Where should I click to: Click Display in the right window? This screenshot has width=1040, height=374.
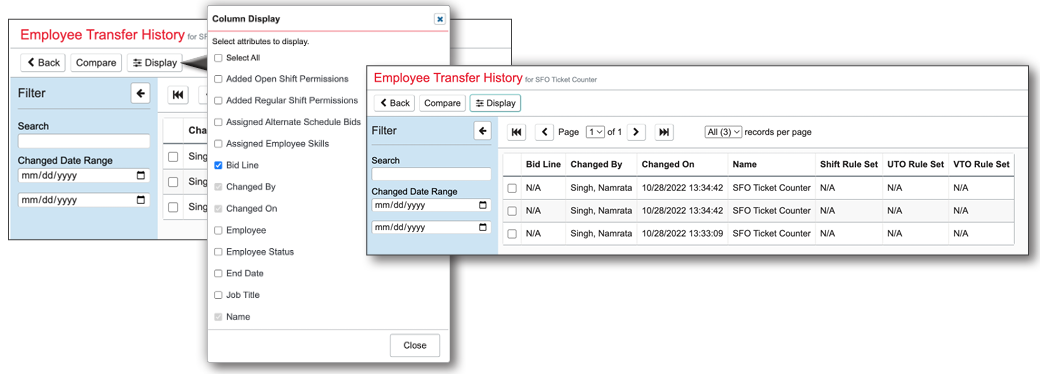pyautogui.click(x=495, y=103)
